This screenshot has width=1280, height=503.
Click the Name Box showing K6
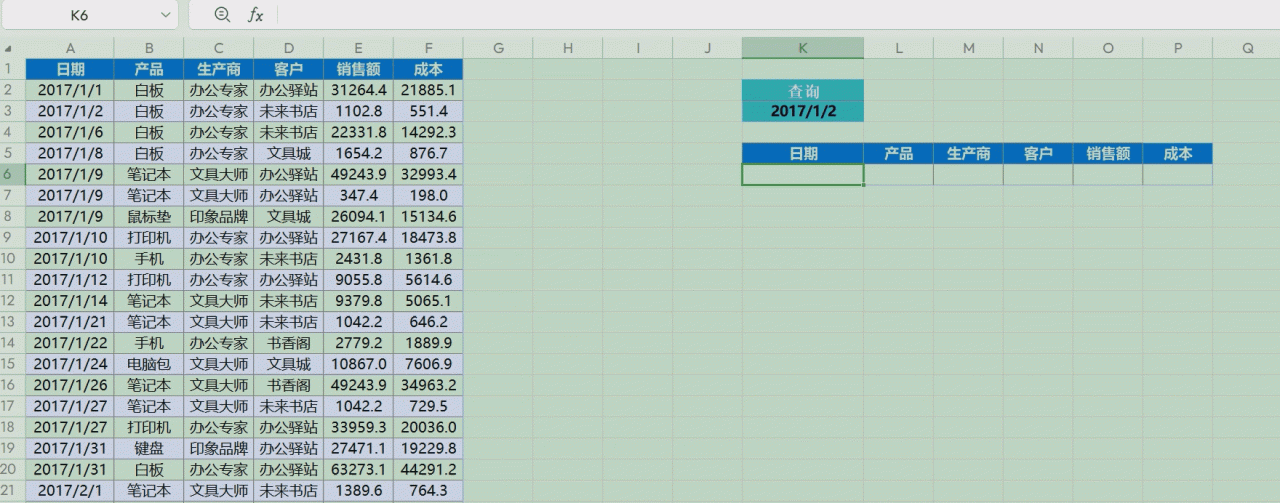pos(80,15)
